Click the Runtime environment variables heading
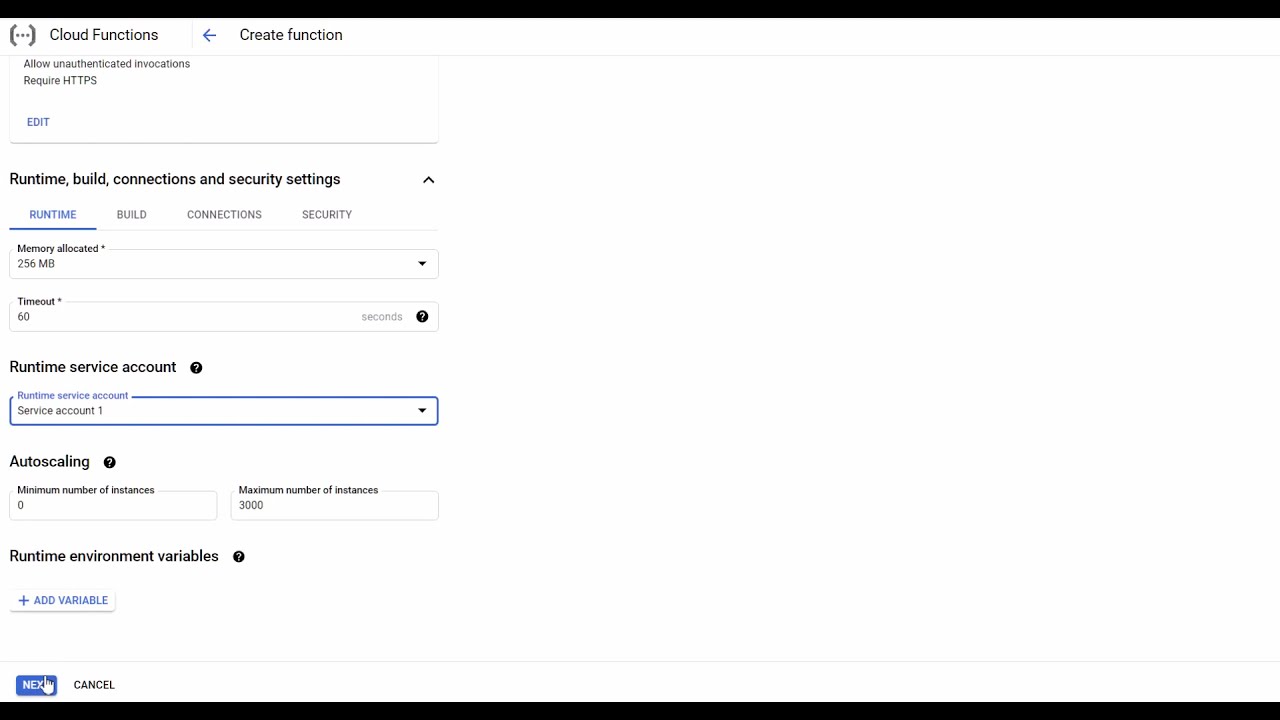This screenshot has height=720, width=1280. coord(114,556)
